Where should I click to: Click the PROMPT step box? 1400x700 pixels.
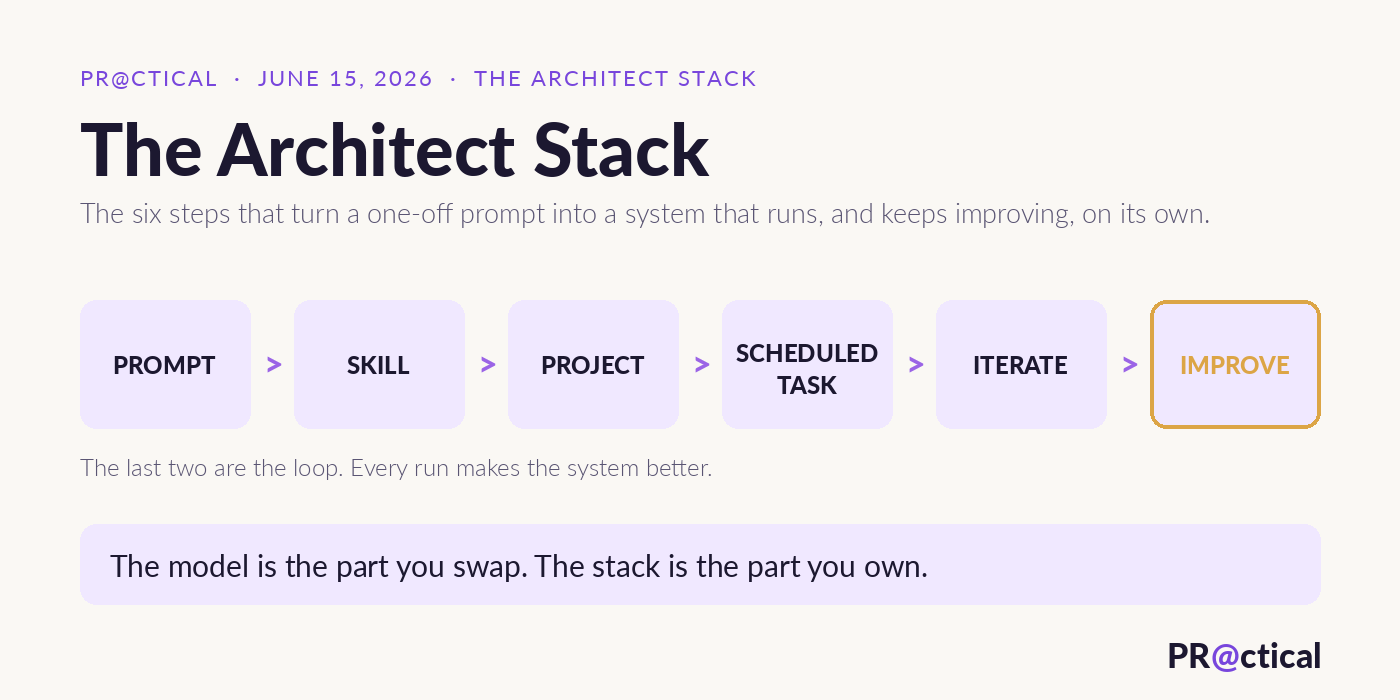click(165, 365)
